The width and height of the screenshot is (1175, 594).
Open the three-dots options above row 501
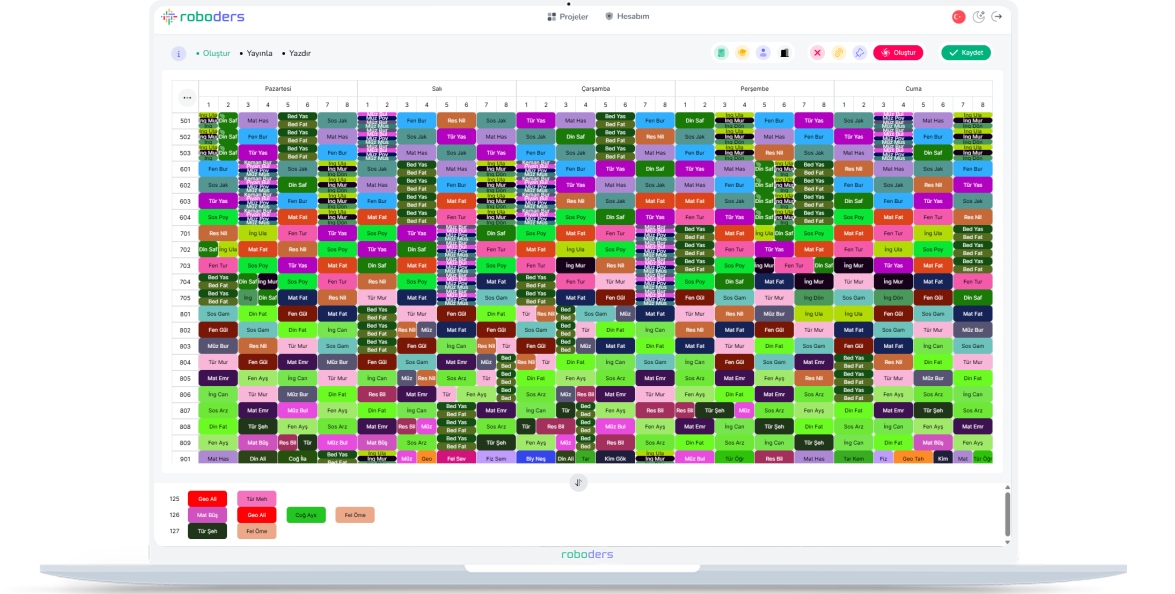(x=187, y=97)
